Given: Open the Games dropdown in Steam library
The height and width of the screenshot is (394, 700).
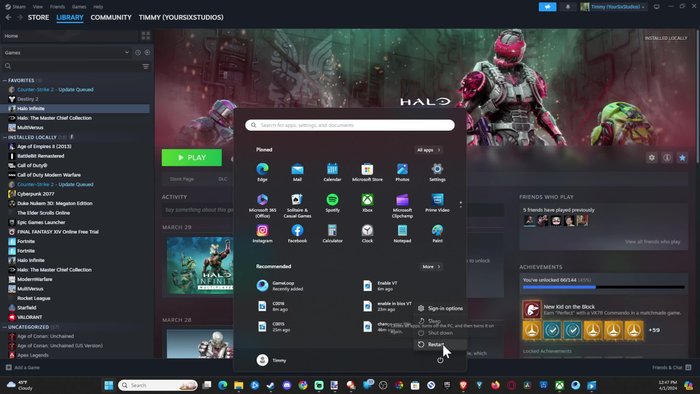Looking at the screenshot, I should (x=66, y=53).
